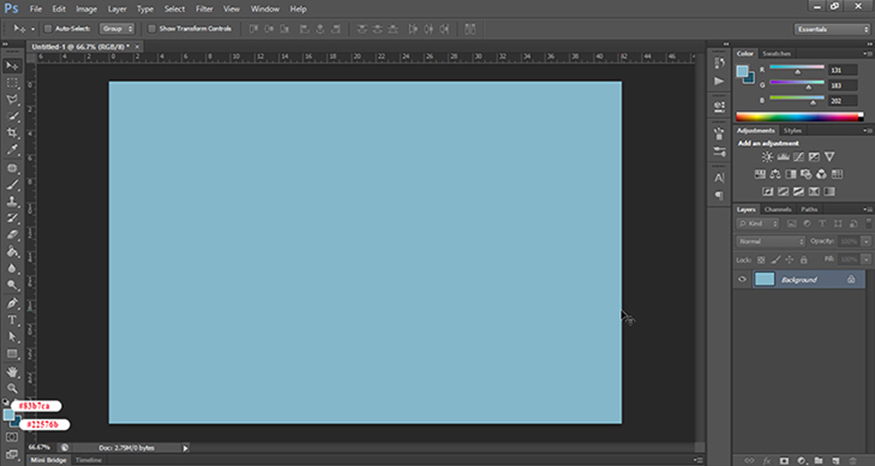Check Show Transform Controls

[151, 29]
